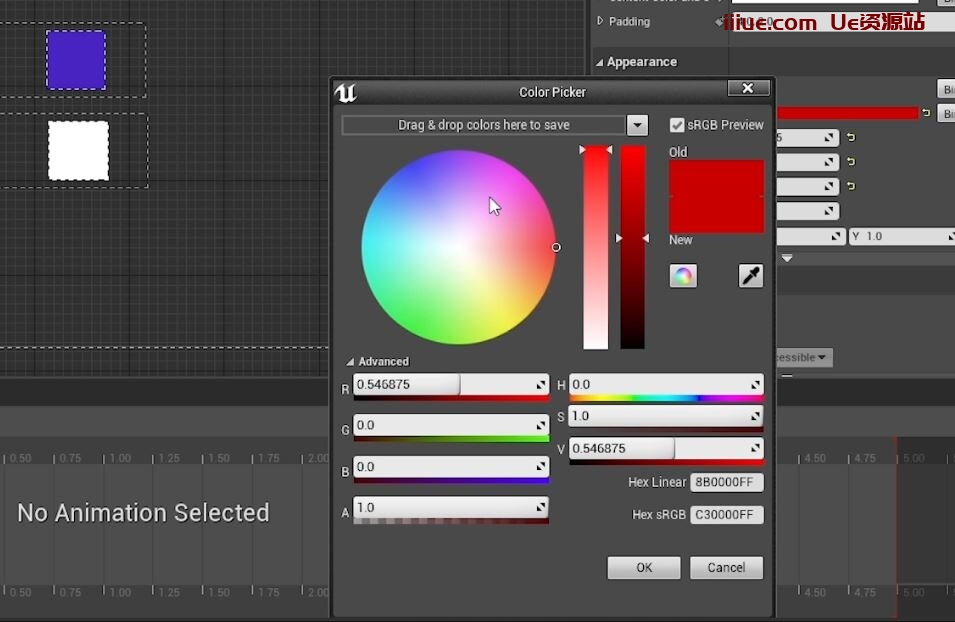Cancel the Color Picker dialog
The height and width of the screenshot is (622, 955).
(x=726, y=568)
